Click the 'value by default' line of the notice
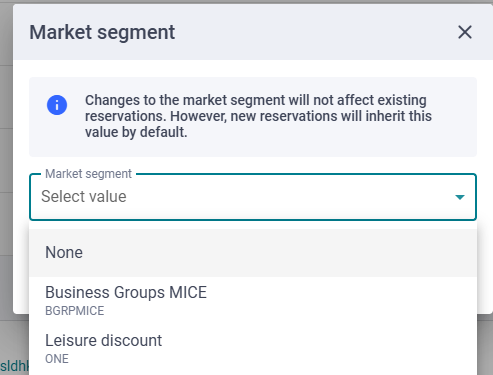 click(136, 132)
